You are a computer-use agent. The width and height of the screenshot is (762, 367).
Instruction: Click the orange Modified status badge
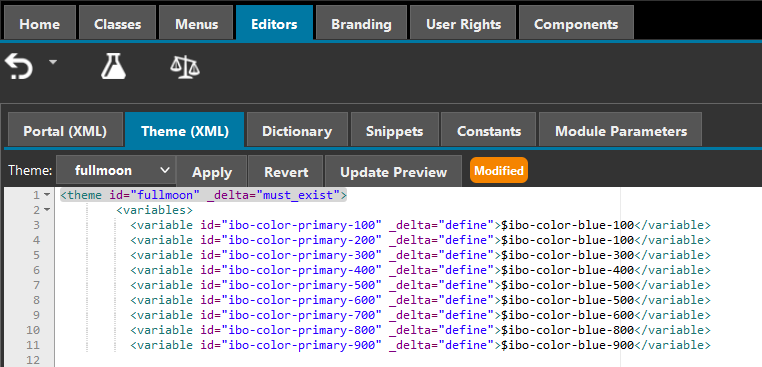499,170
